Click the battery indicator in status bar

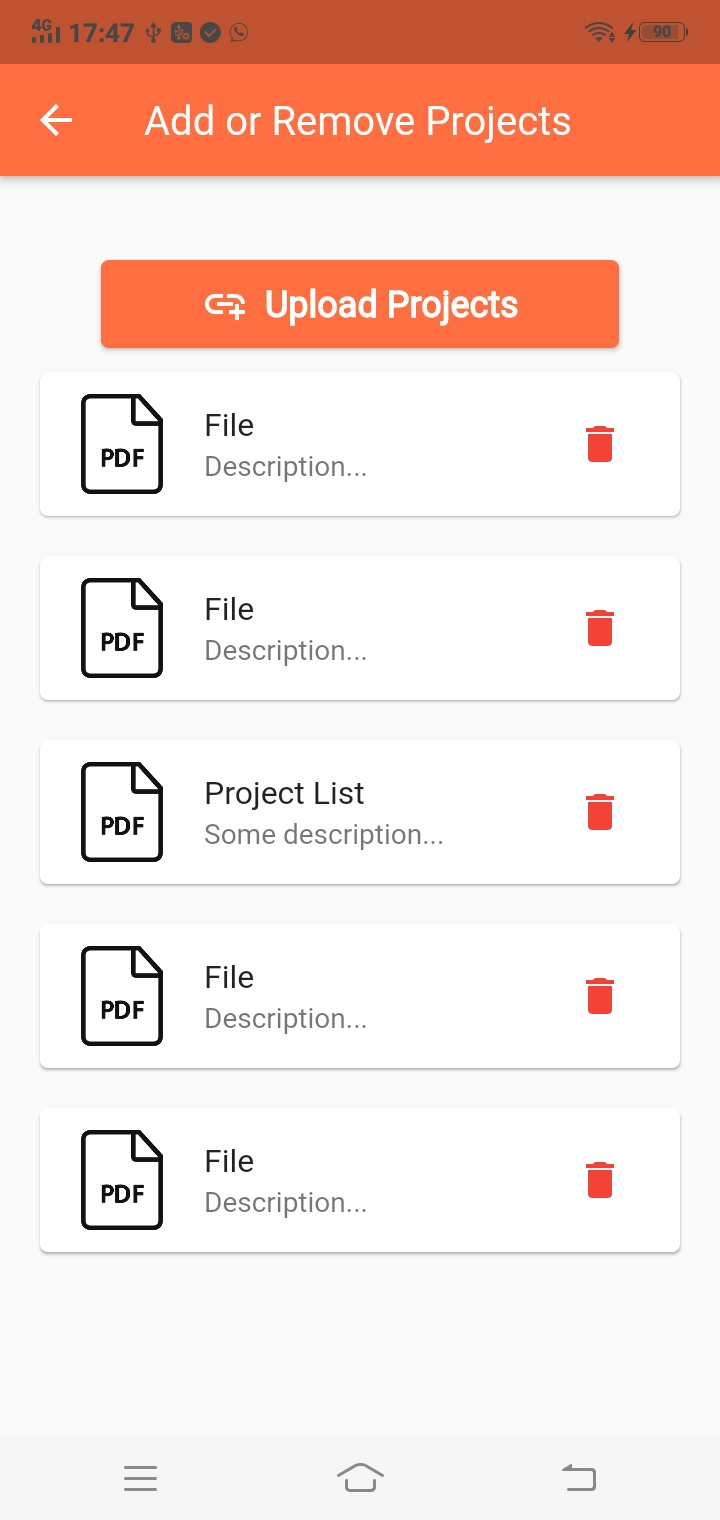pyautogui.click(x=662, y=31)
